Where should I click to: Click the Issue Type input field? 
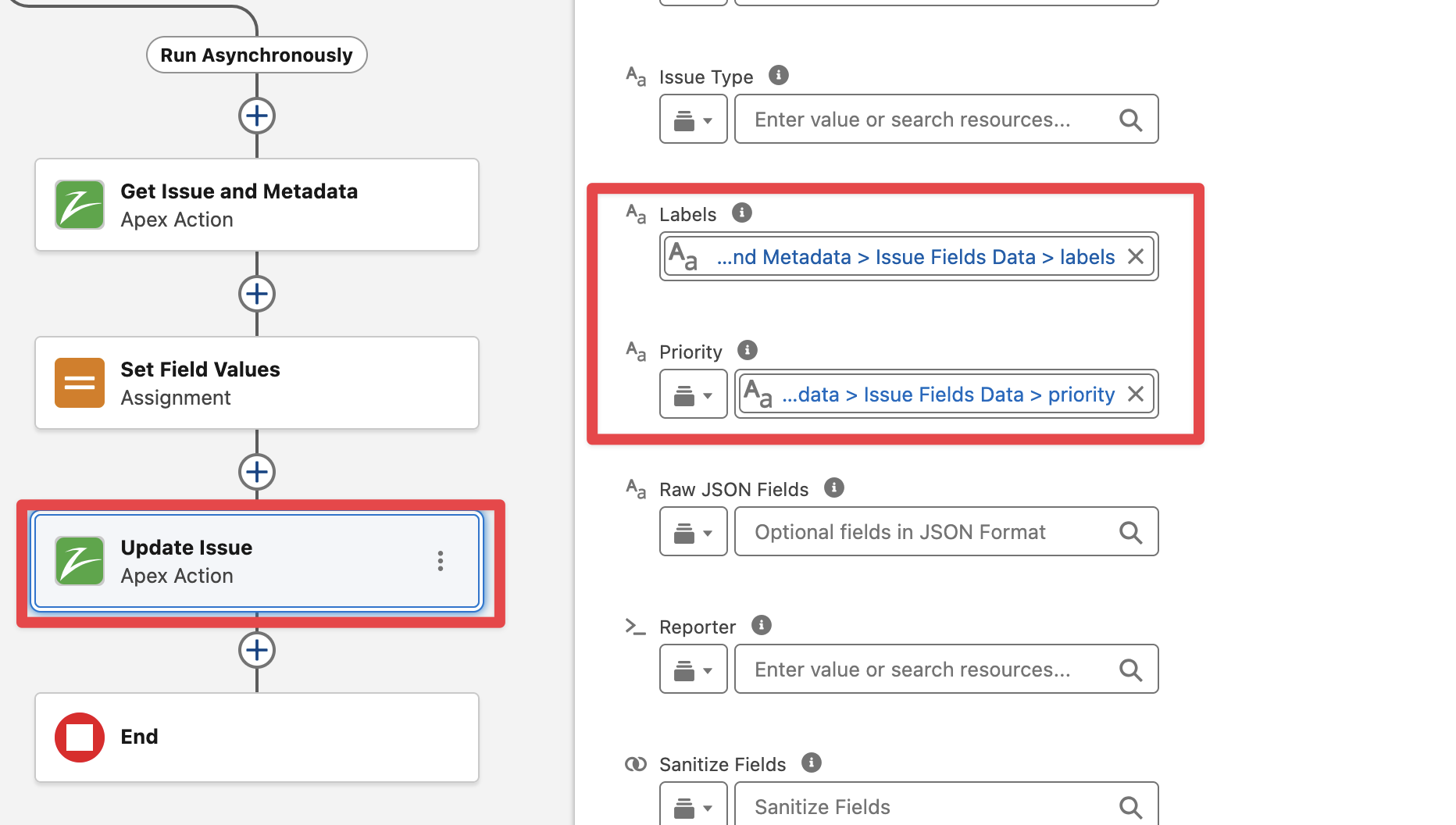point(946,120)
